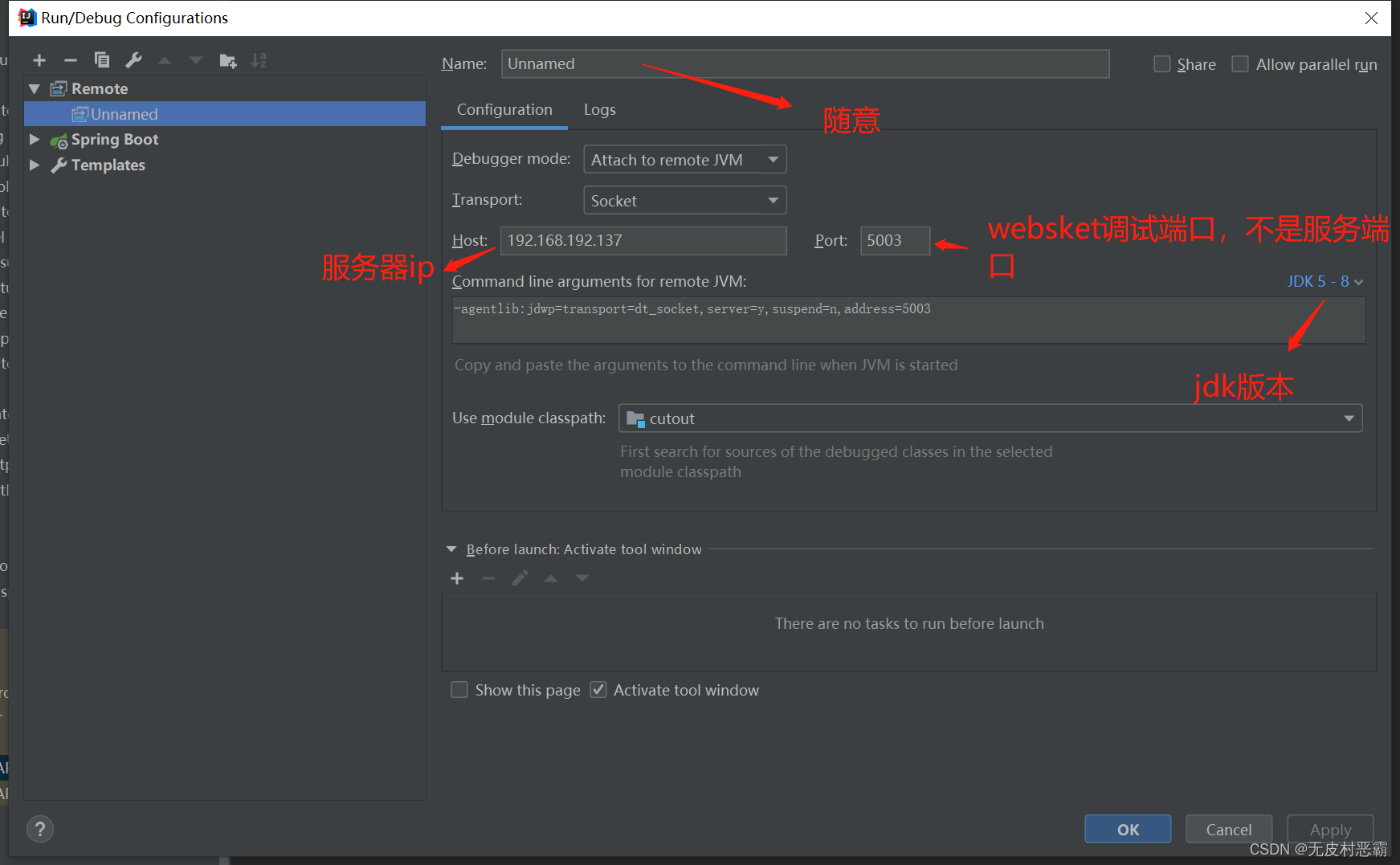Move before launch task down
Viewport: 1400px width, 865px height.
(582, 578)
